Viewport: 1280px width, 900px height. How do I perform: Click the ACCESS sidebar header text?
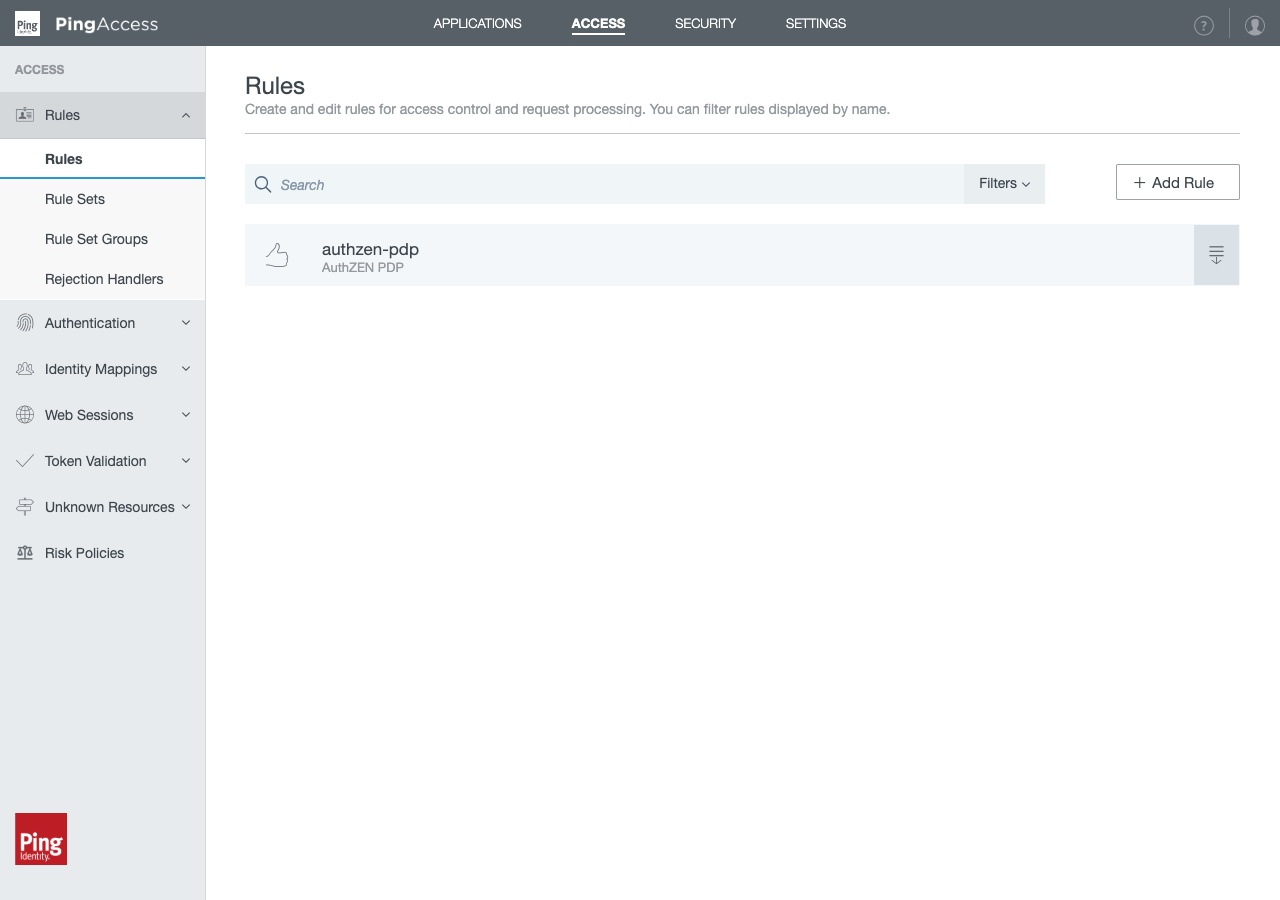[x=40, y=70]
